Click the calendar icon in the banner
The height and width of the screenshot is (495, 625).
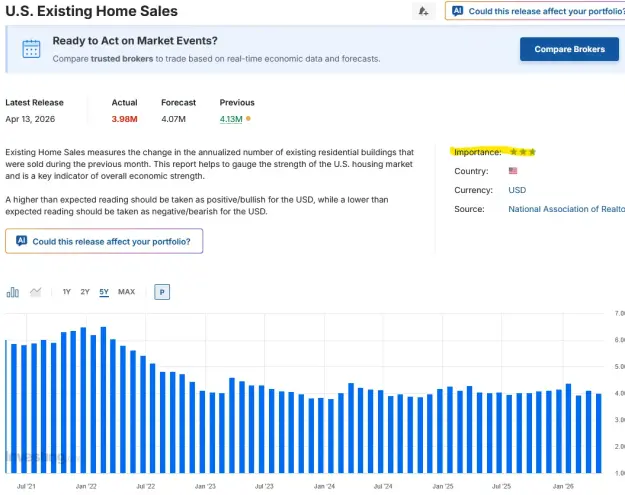tap(31, 49)
